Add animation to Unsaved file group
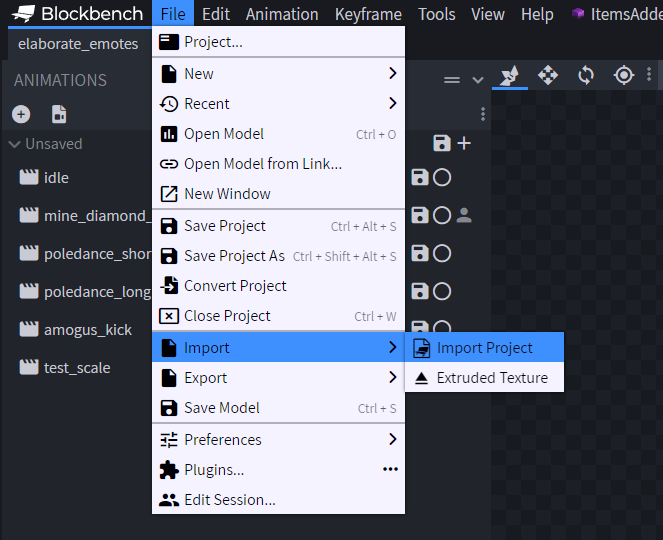663x540 pixels. (464, 144)
